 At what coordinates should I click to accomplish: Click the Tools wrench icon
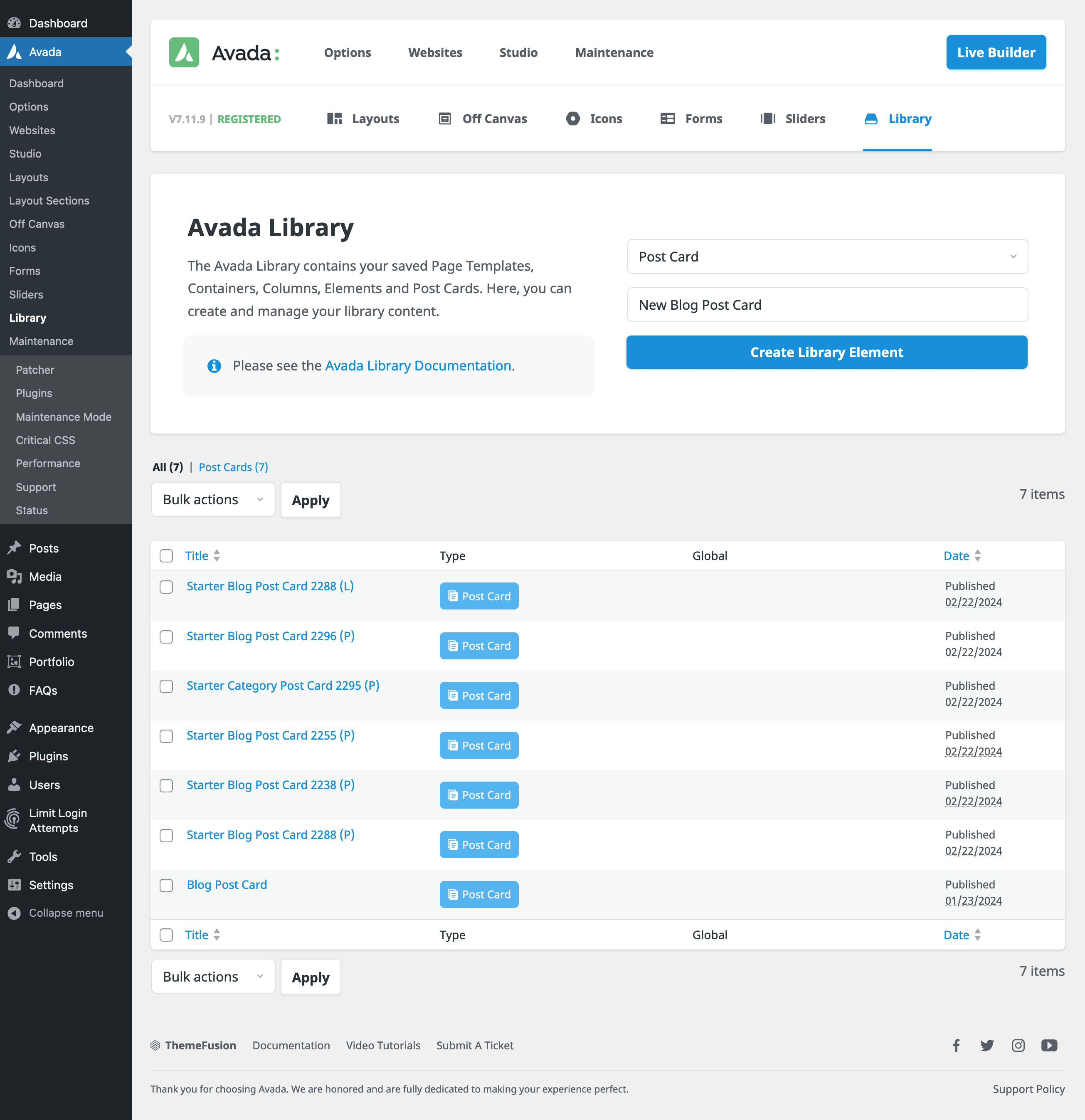[x=14, y=856]
